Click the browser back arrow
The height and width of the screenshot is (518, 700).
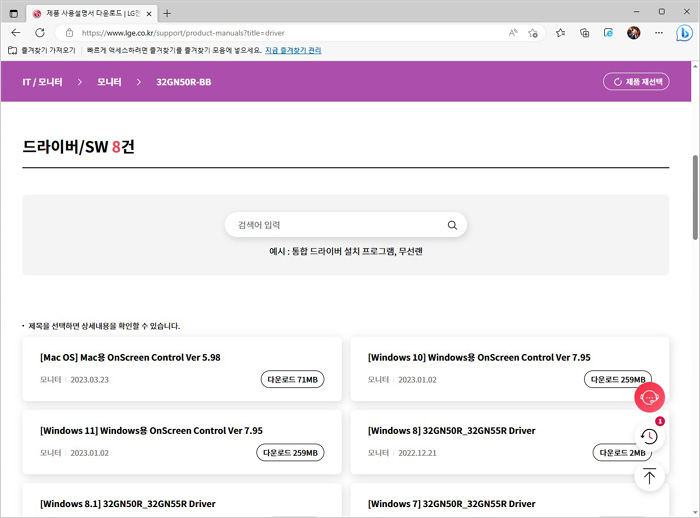16,33
